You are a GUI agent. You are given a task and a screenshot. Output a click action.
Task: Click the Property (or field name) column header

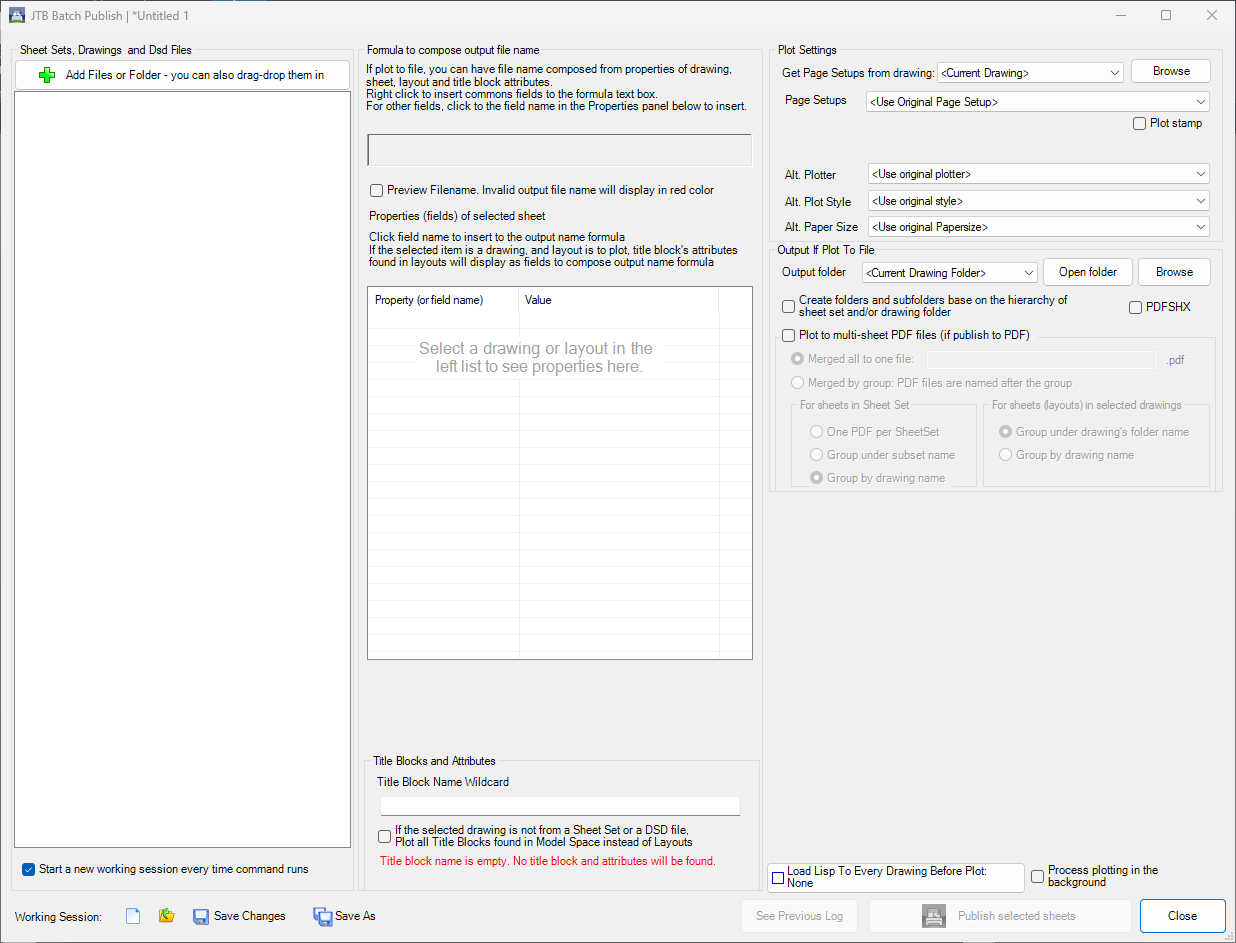(x=443, y=300)
